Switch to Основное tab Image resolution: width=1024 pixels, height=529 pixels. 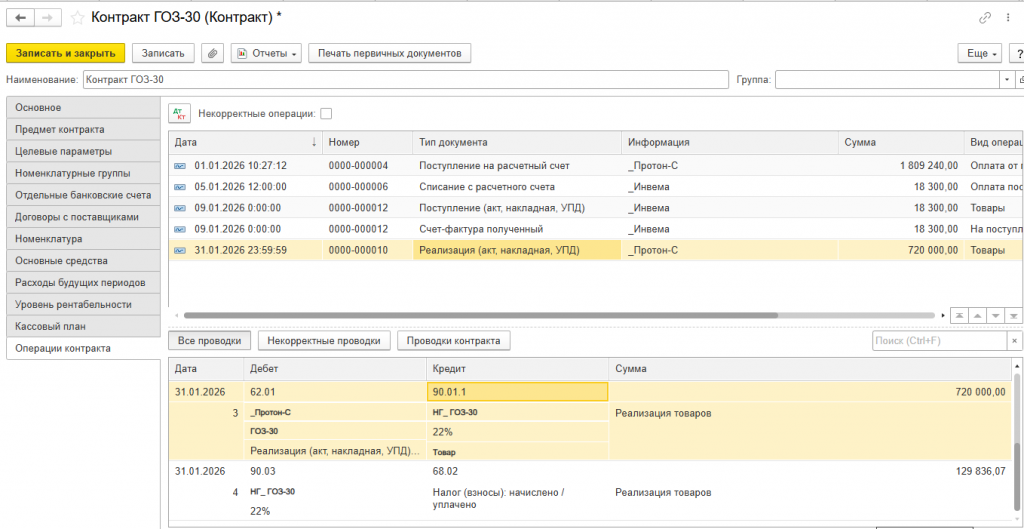click(x=83, y=107)
